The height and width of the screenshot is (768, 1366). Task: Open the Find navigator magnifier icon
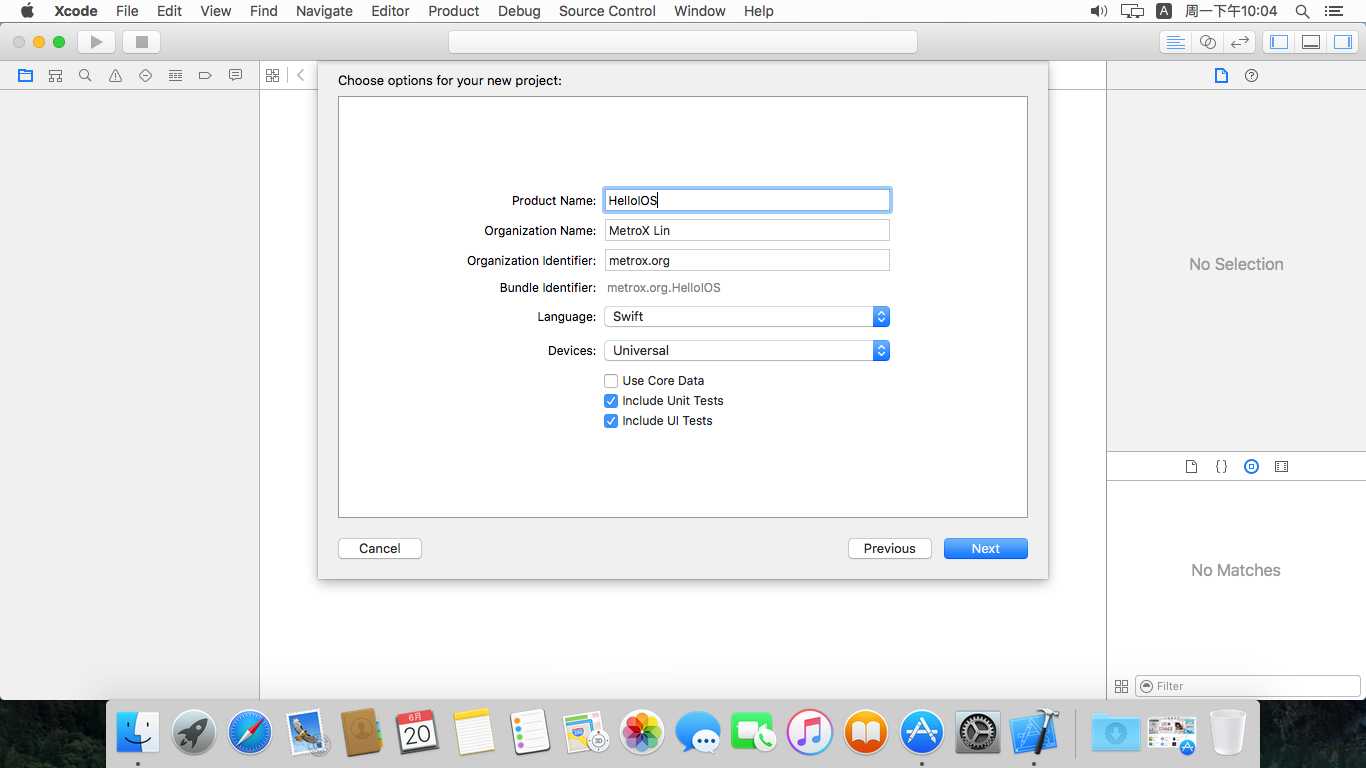point(85,75)
